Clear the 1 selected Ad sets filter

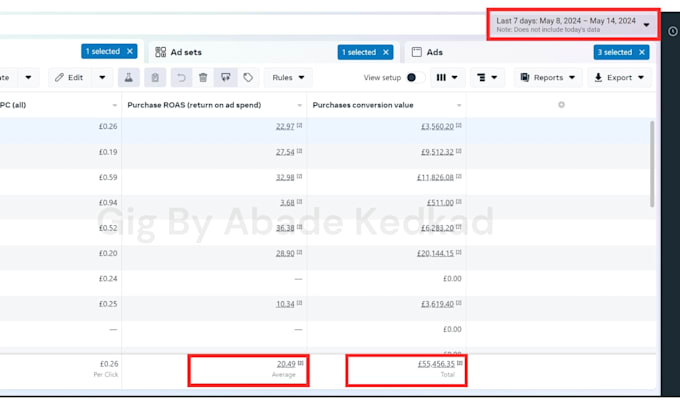click(386, 52)
